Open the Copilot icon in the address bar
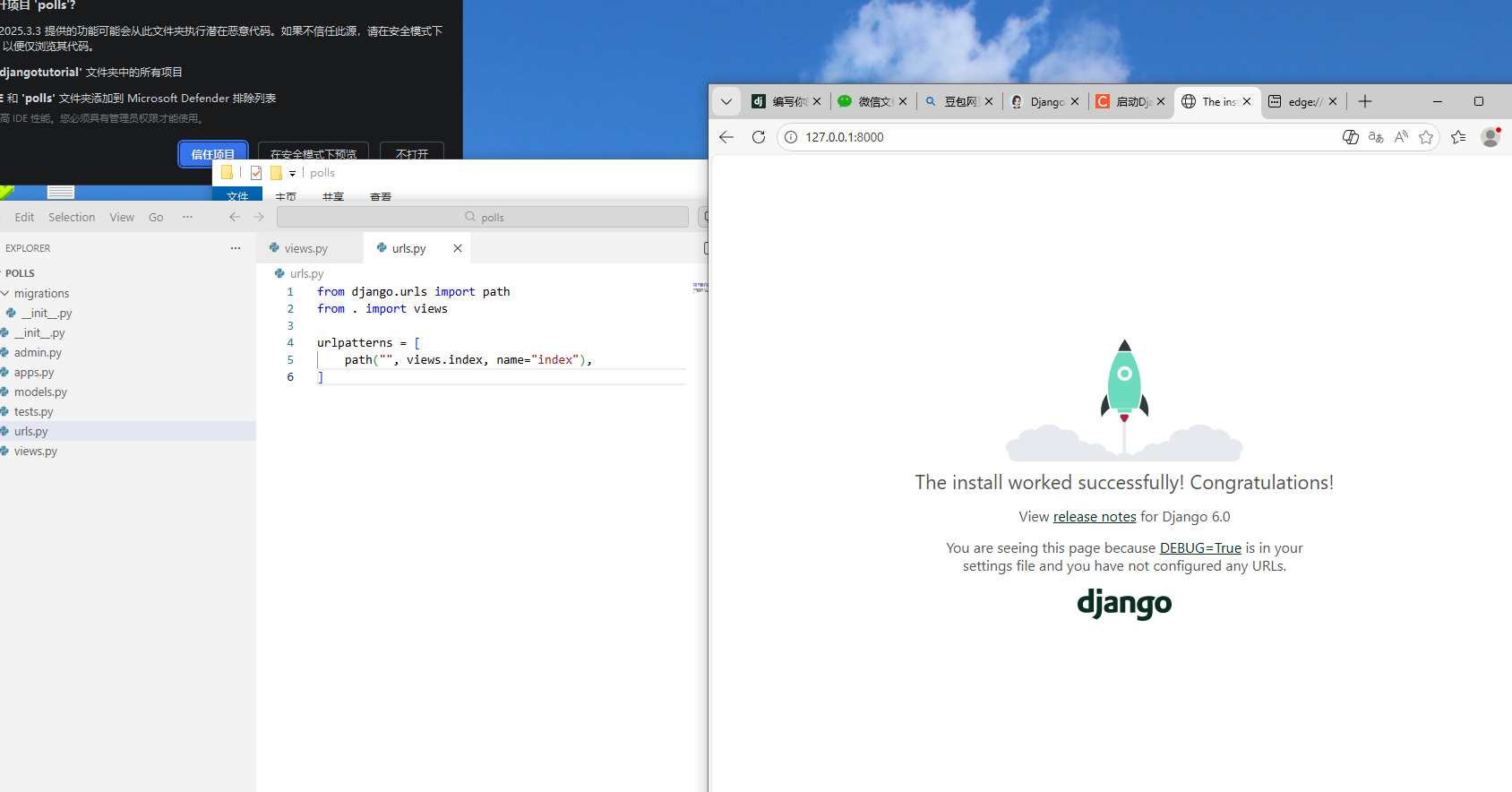 pyautogui.click(x=1351, y=137)
